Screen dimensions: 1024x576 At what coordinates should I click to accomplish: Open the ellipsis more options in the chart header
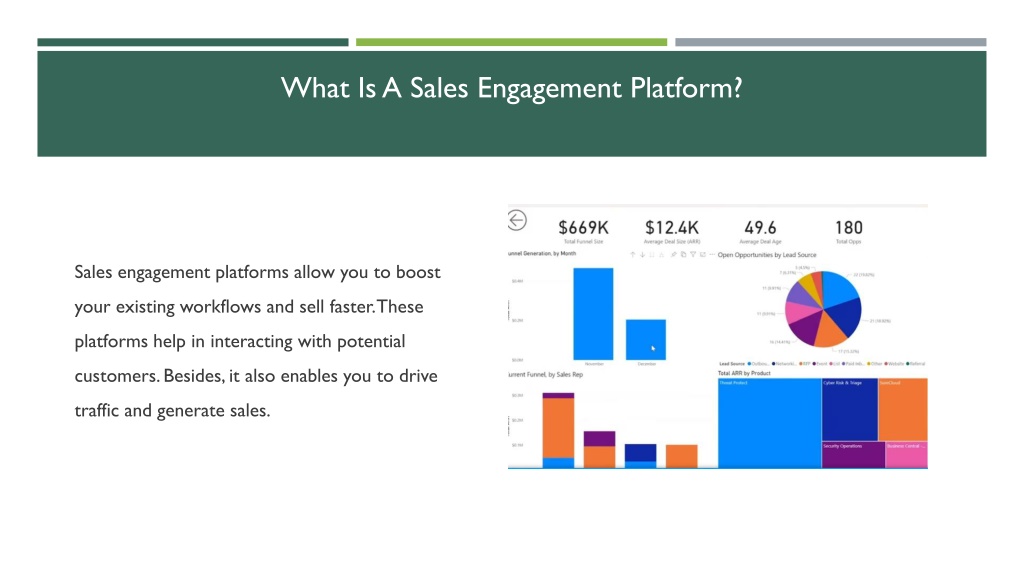point(712,255)
